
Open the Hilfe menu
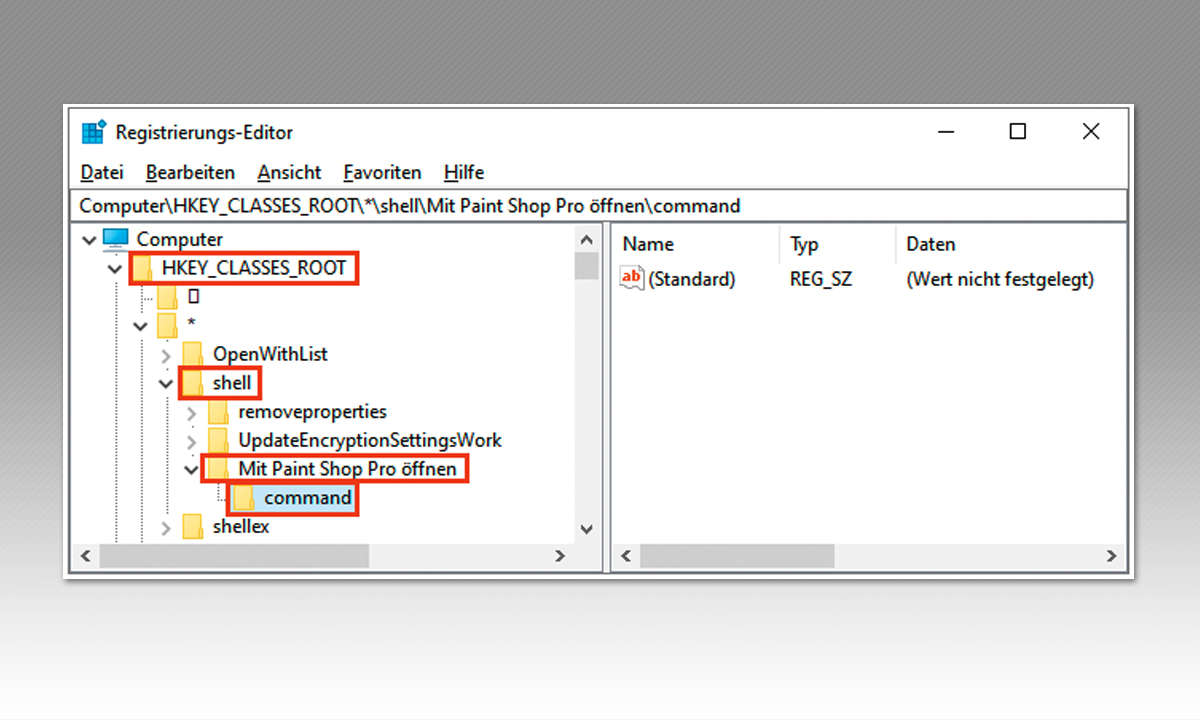(x=464, y=173)
